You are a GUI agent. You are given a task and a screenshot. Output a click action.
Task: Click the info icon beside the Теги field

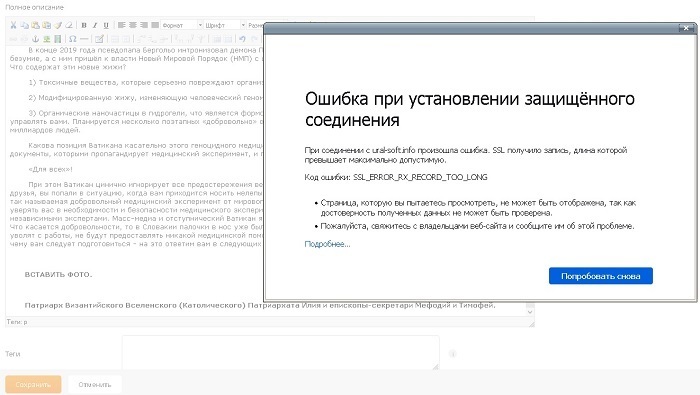[x=452, y=354]
